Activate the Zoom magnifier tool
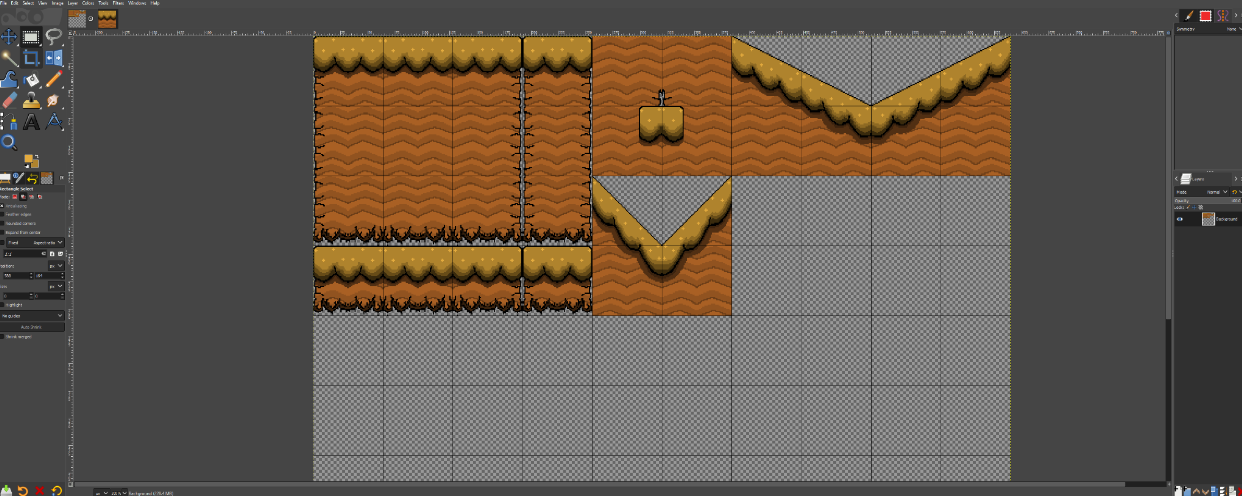Screen dimensions: 1242x496 (9, 143)
